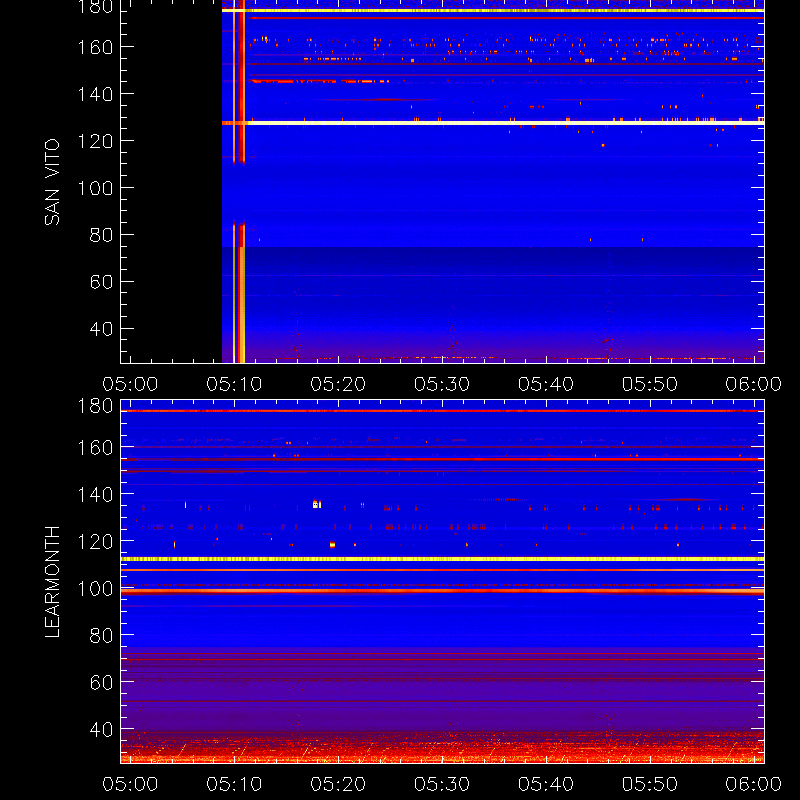Click 05:20 time label under LEARMONTH plot
This screenshot has width=800, height=800.
coord(338,784)
